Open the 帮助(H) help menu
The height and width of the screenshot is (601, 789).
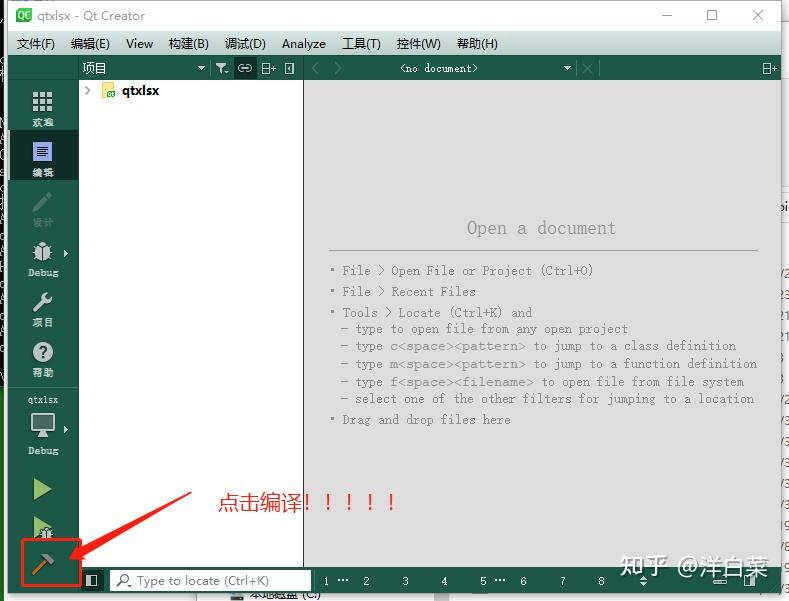click(x=477, y=44)
